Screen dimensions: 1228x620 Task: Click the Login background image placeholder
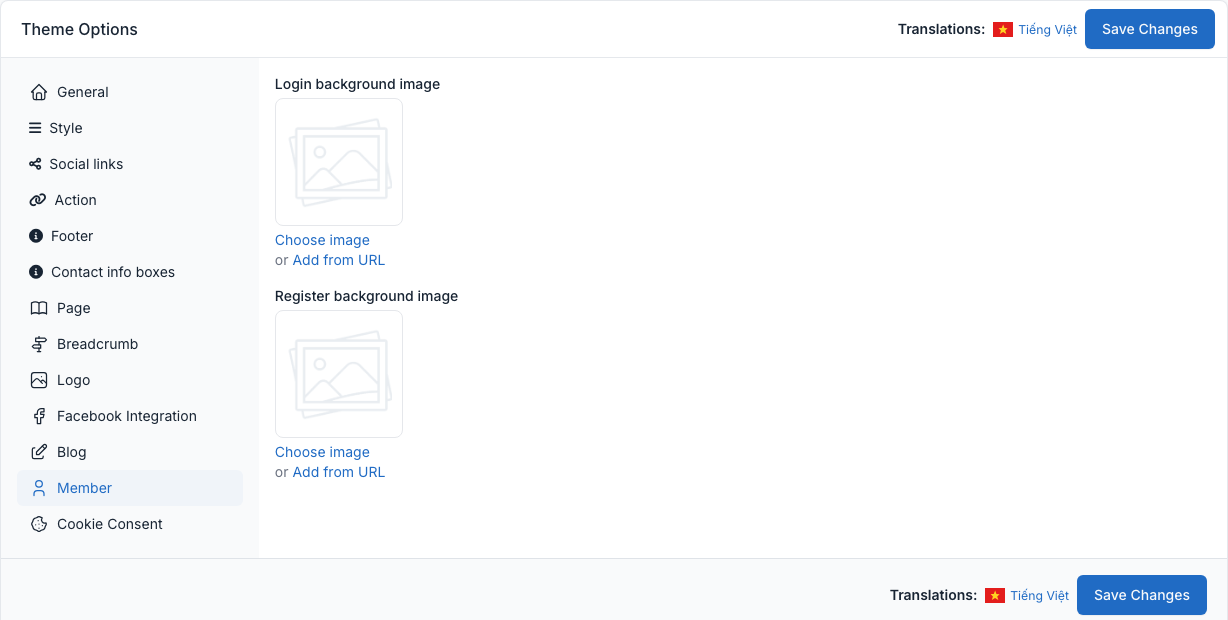(339, 162)
